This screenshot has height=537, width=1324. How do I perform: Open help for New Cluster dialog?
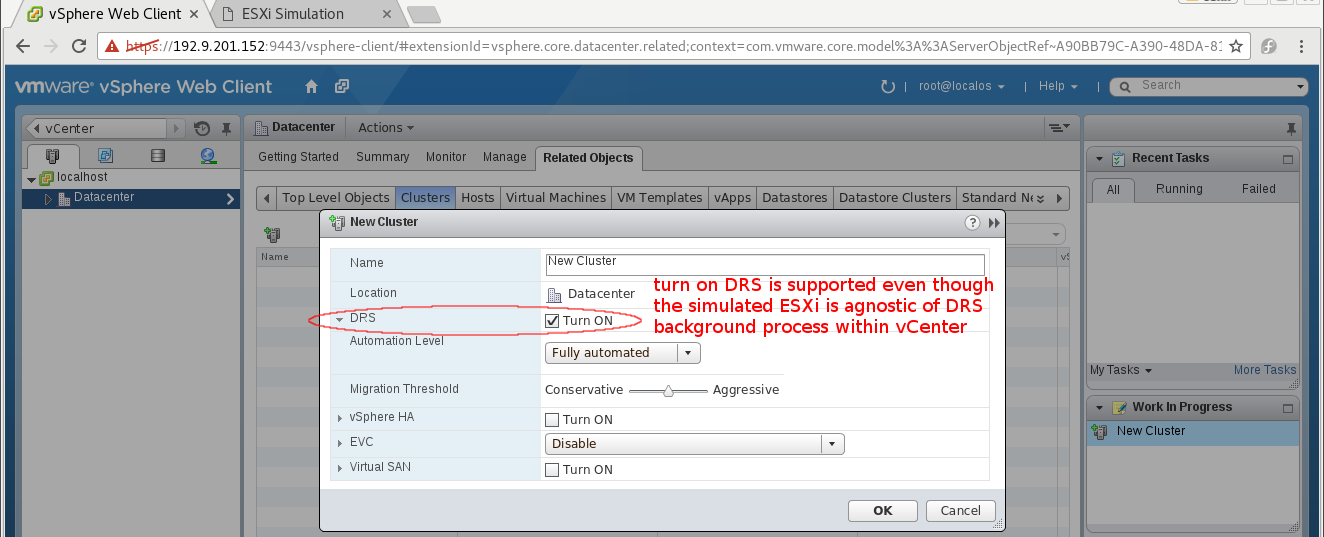(x=972, y=223)
